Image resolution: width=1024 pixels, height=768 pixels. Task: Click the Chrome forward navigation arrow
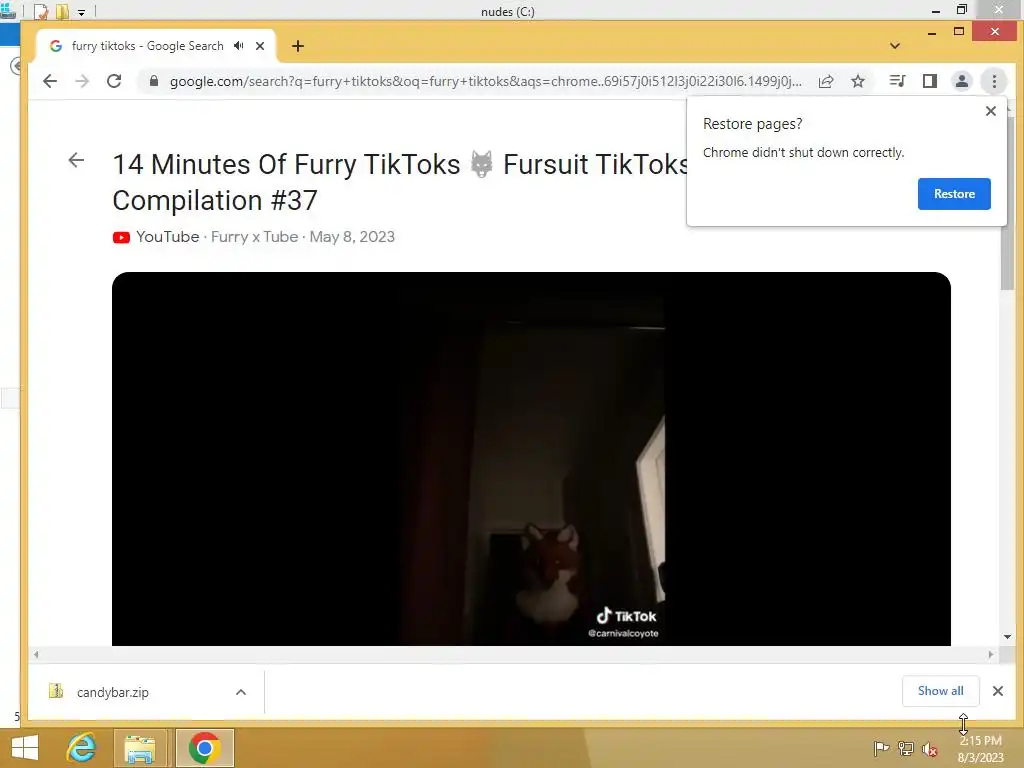(x=82, y=81)
